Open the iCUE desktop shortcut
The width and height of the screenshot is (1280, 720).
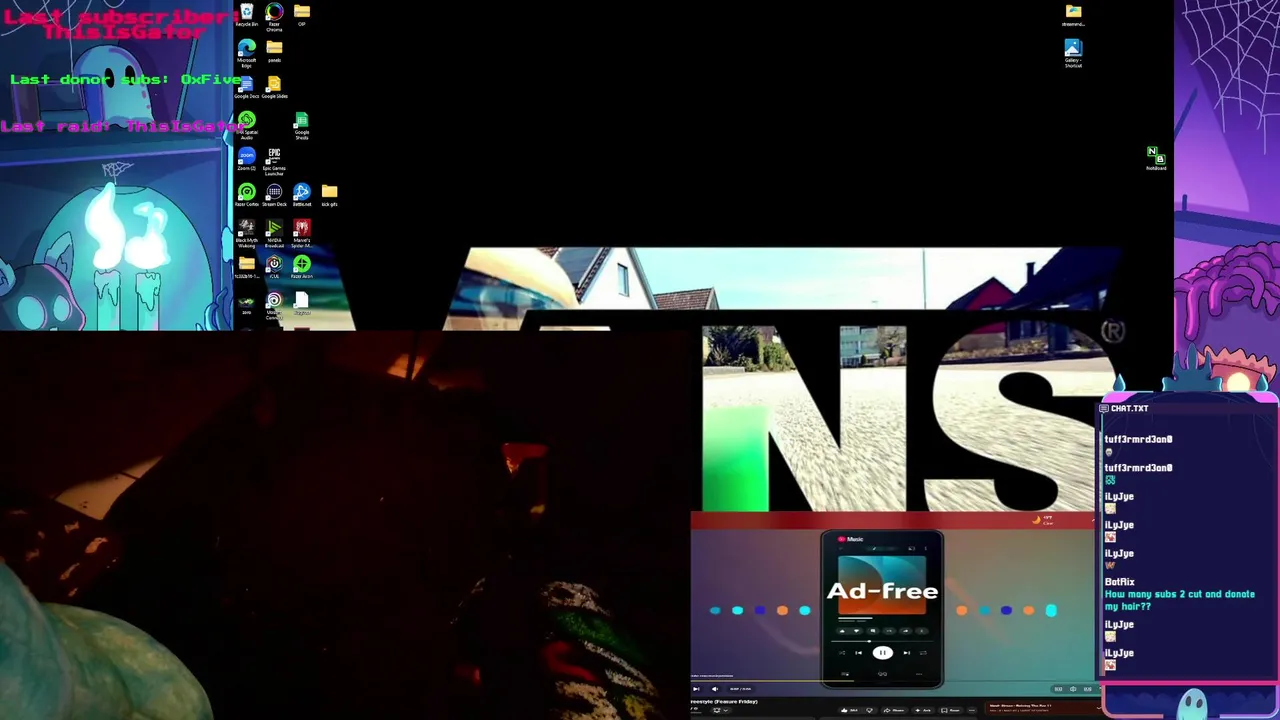(274, 267)
